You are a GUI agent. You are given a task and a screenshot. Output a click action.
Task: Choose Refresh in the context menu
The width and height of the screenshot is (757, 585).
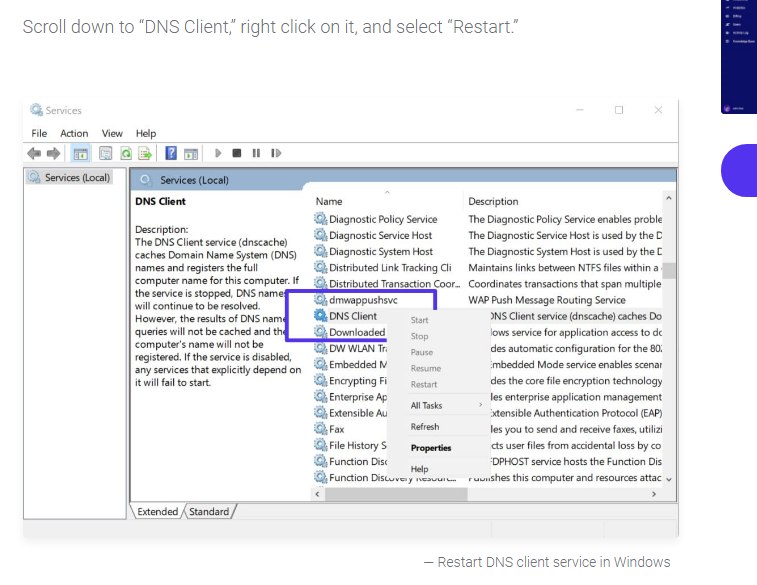(425, 427)
